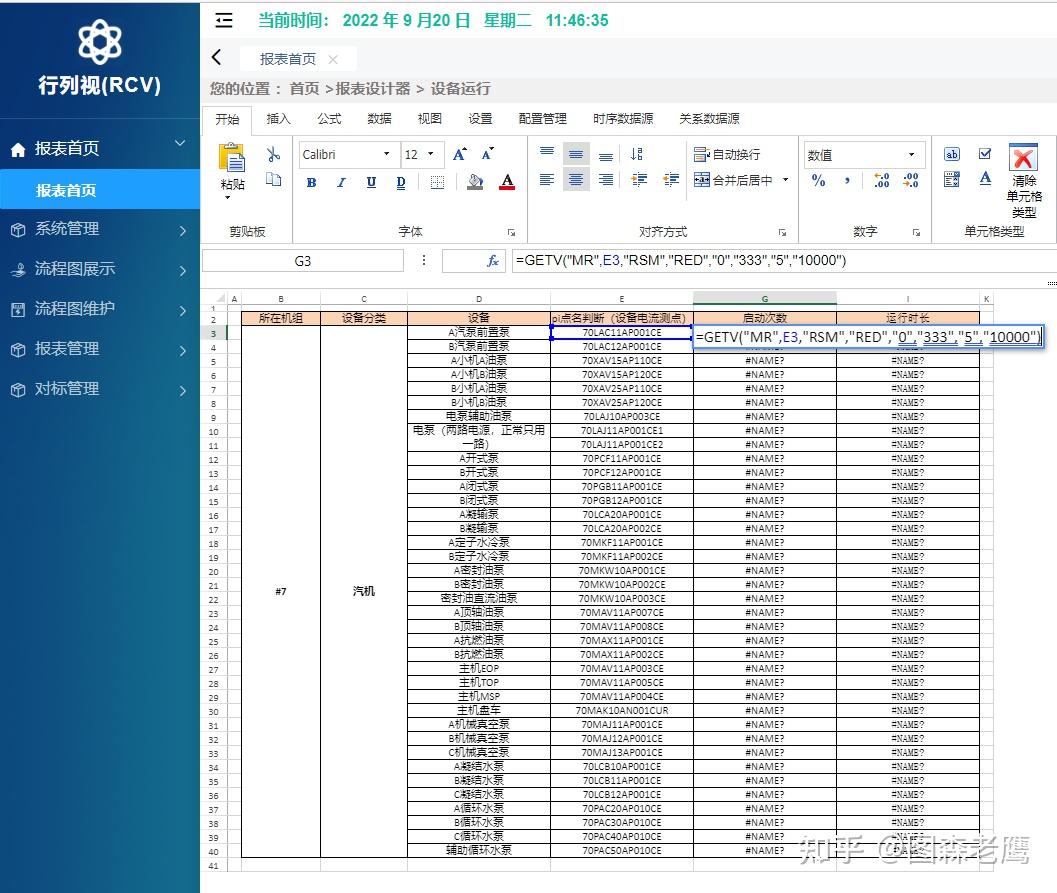Expand the 粘贴 paste options arrow
1057x893 pixels.
pos(228,197)
